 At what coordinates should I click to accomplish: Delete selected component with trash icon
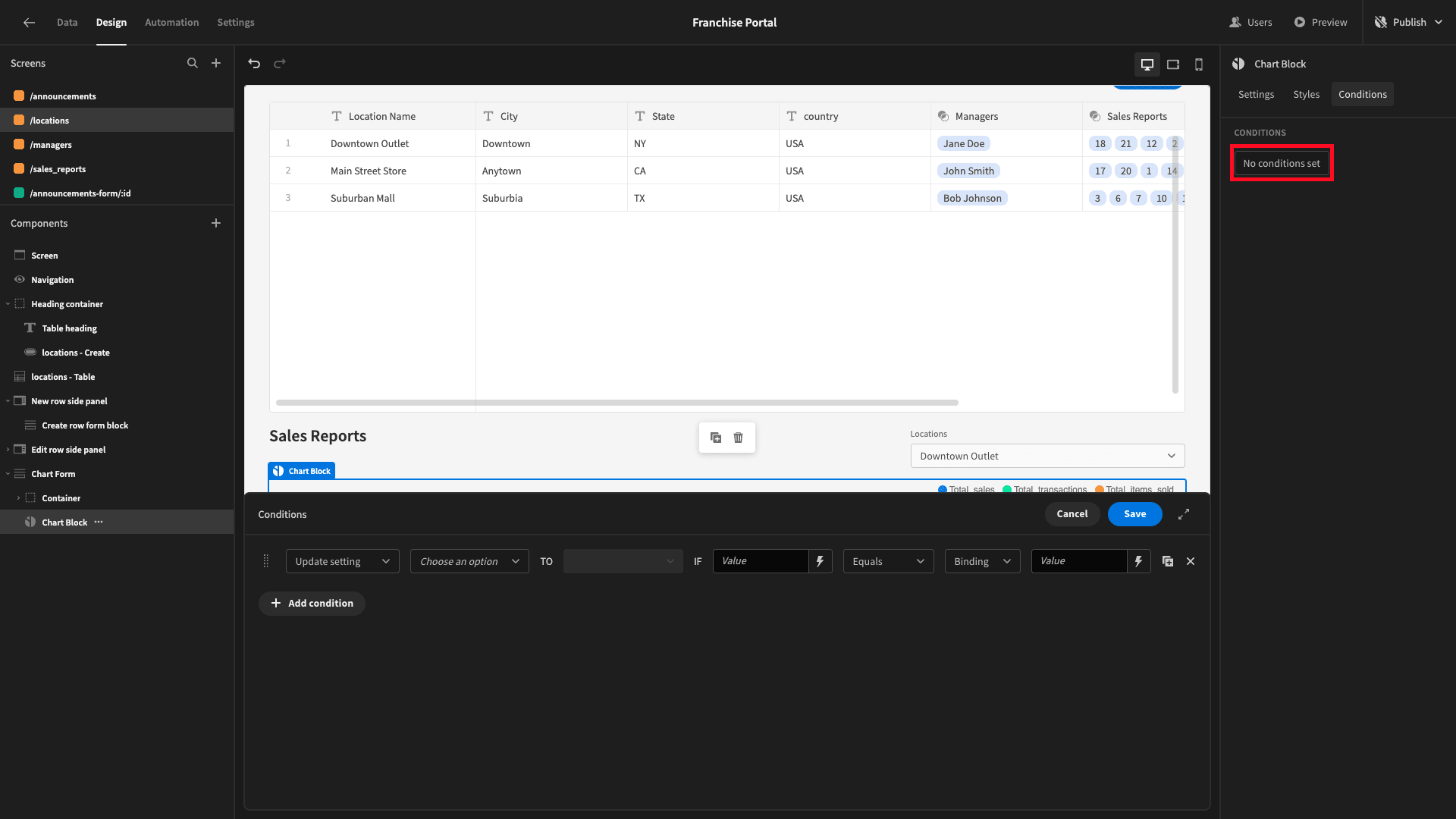pos(739,438)
